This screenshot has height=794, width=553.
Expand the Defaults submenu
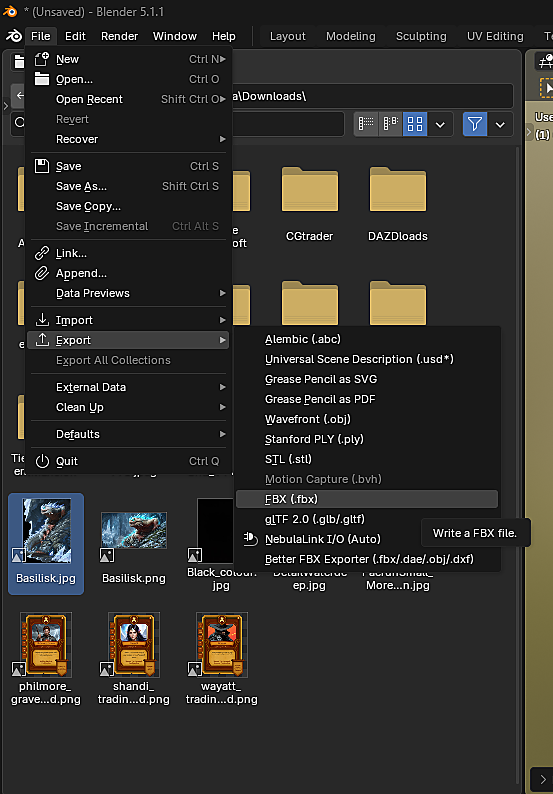pyautogui.click(x=129, y=434)
